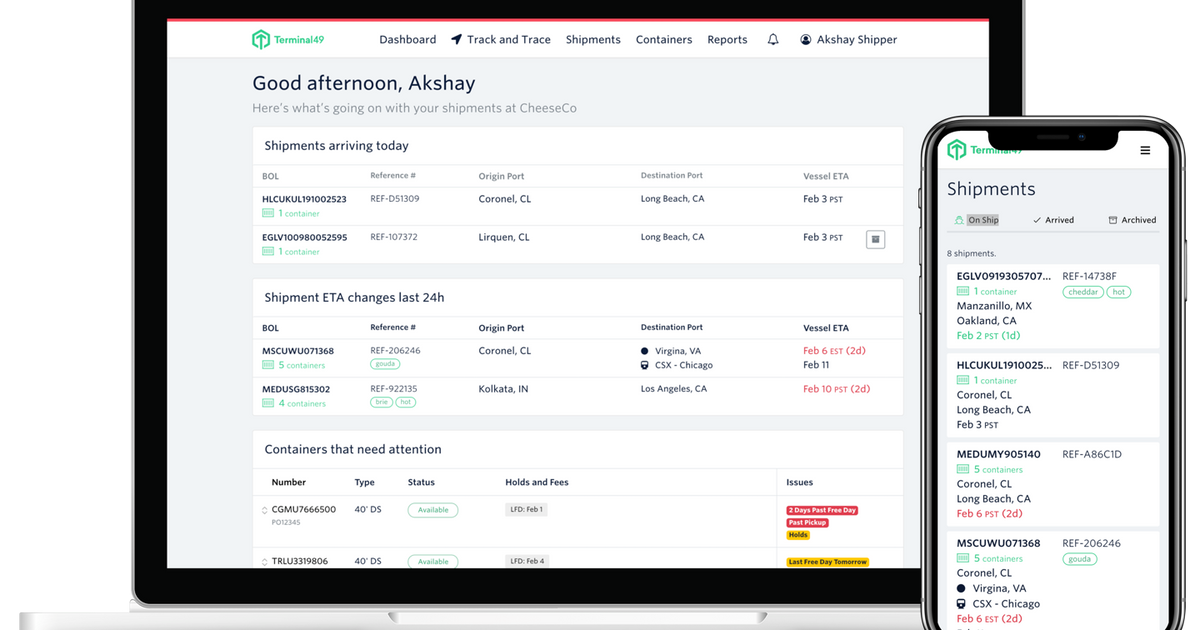Expand container row CGMU7666500
Screen dimensions: 1200x630
[x=264, y=510]
